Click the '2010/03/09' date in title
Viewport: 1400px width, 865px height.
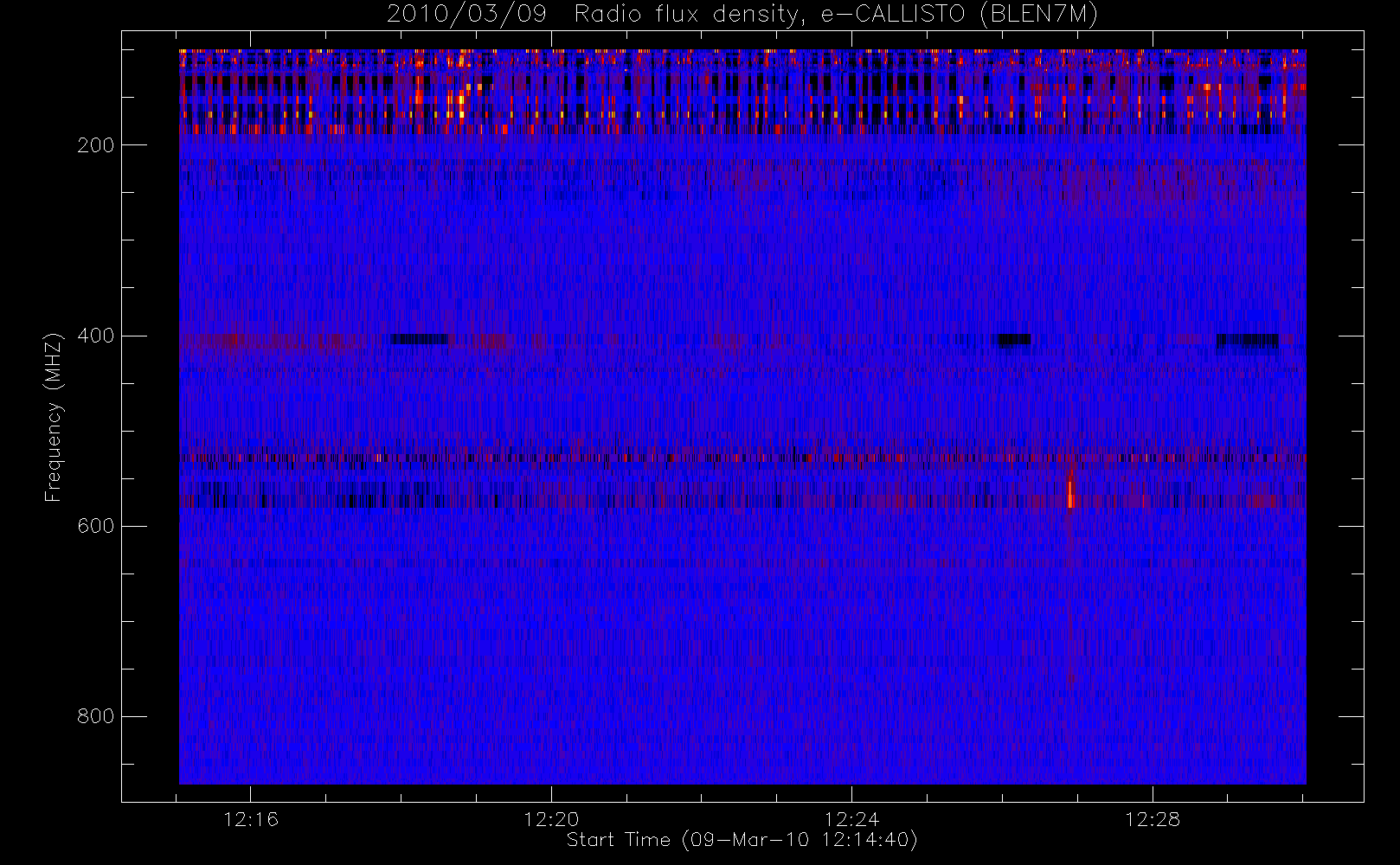(x=466, y=14)
